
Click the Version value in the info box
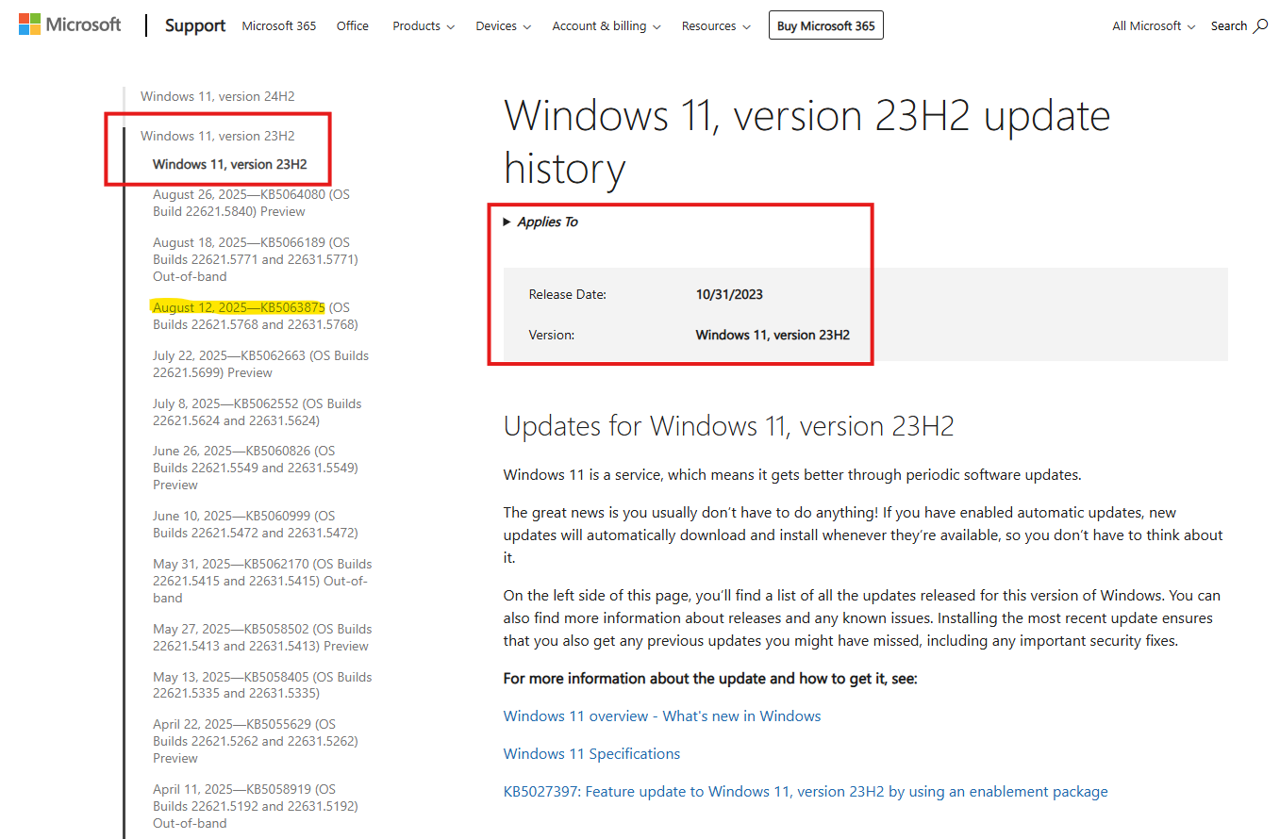pyautogui.click(x=773, y=335)
